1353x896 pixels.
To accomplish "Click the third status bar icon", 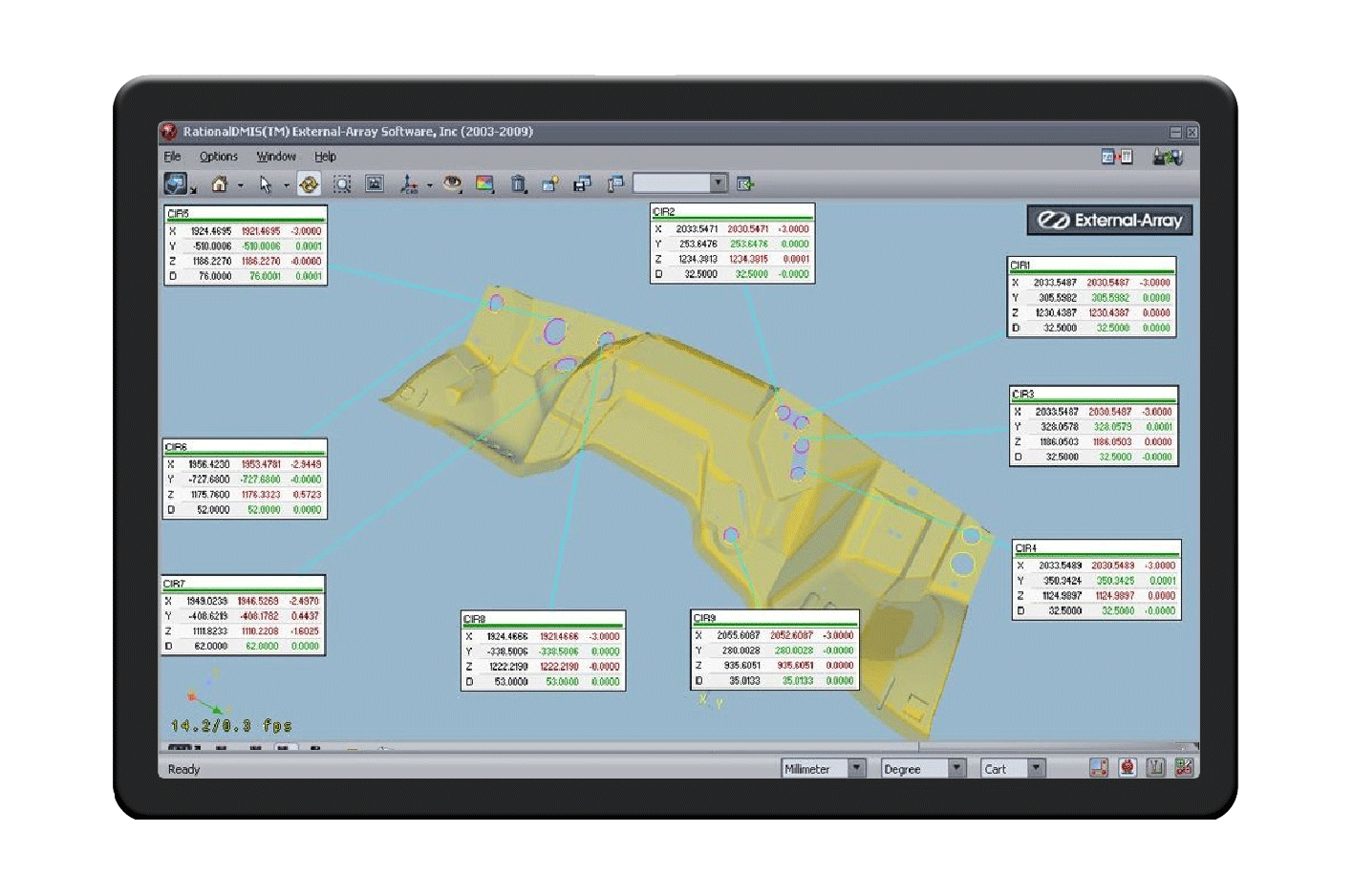I will pyautogui.click(x=1156, y=767).
